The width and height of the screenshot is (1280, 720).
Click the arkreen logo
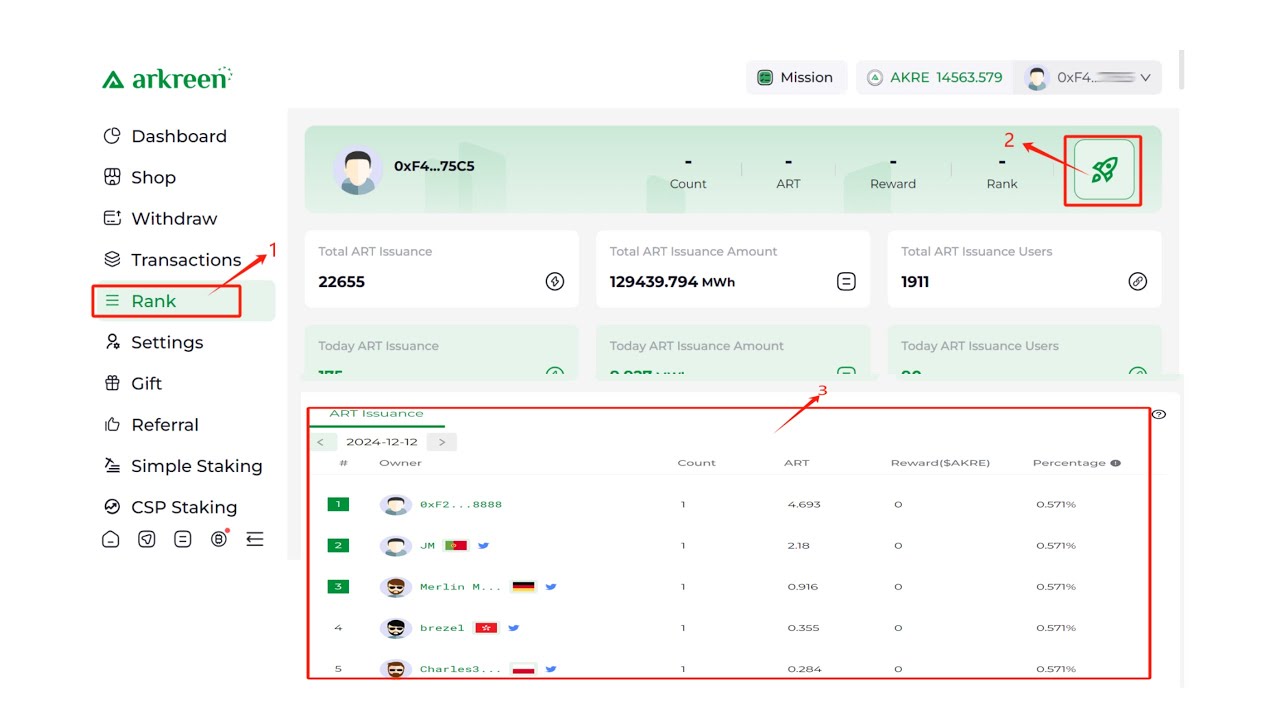click(x=167, y=78)
